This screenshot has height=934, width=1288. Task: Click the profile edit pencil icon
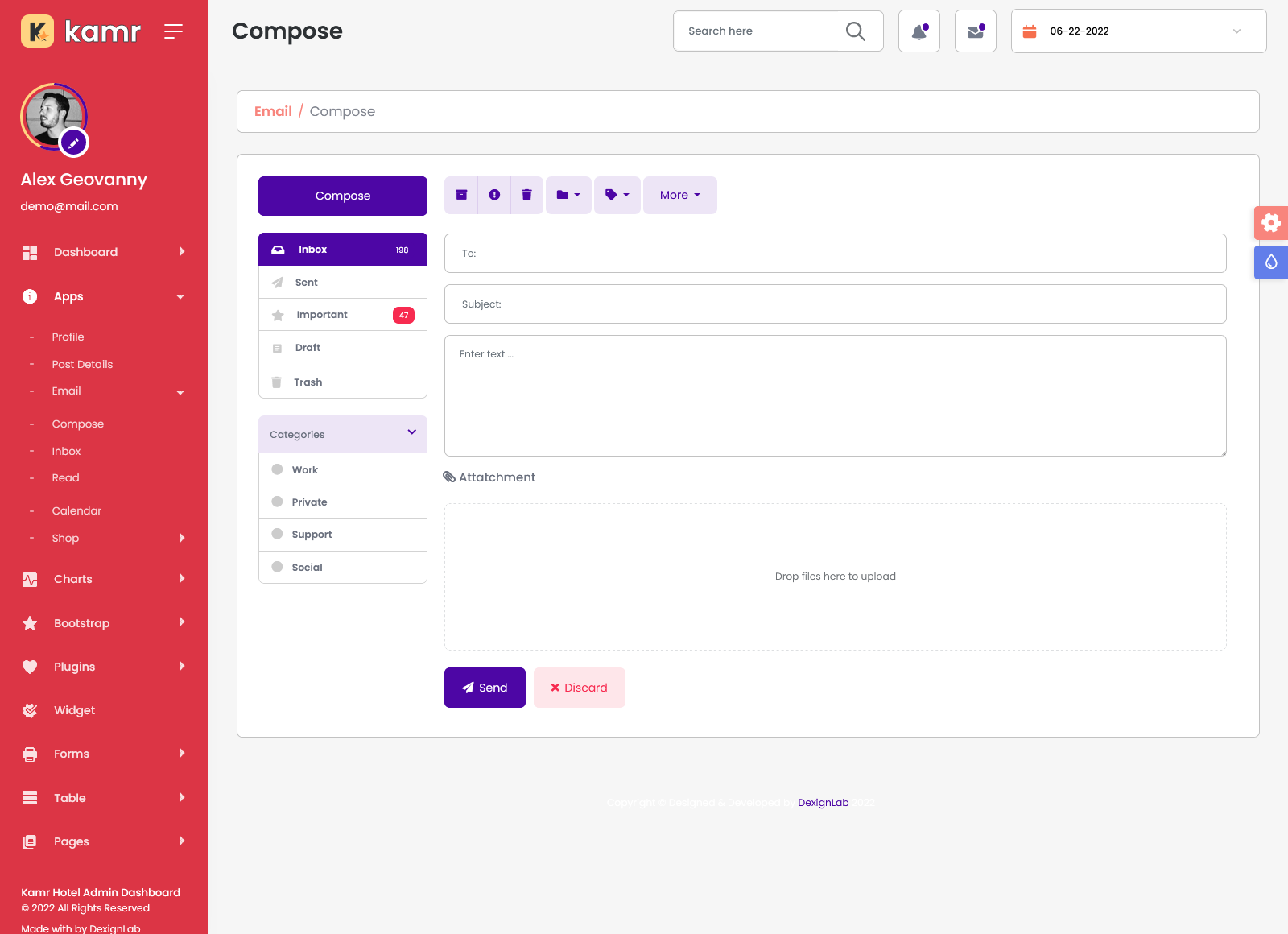click(x=73, y=143)
